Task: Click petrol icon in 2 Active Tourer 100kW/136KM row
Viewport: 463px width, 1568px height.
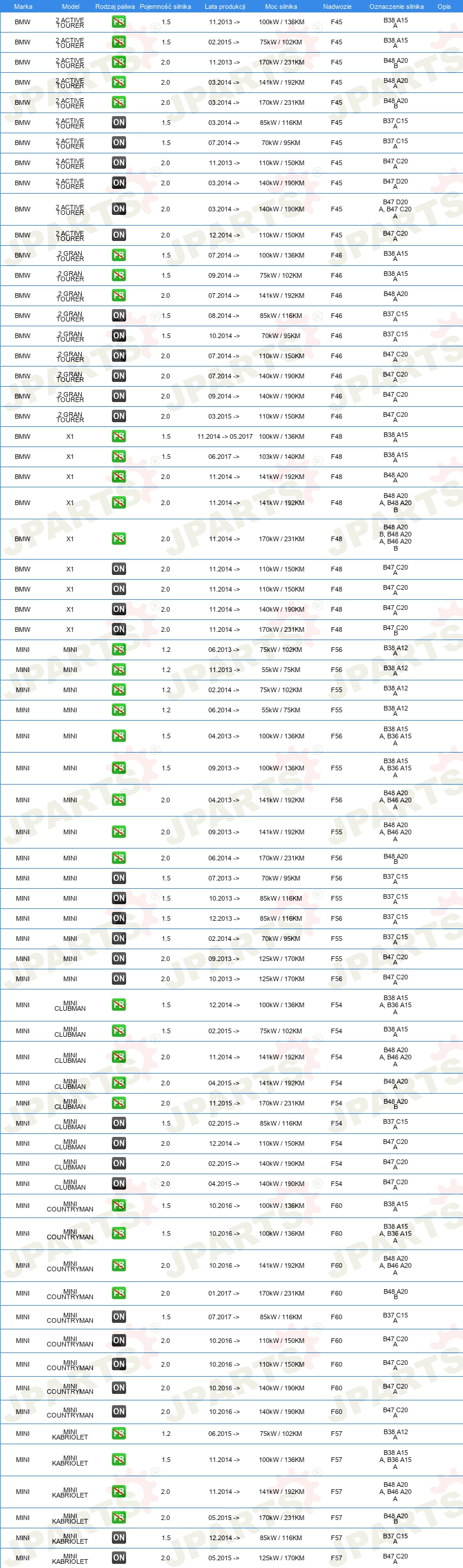Action: coord(118,22)
